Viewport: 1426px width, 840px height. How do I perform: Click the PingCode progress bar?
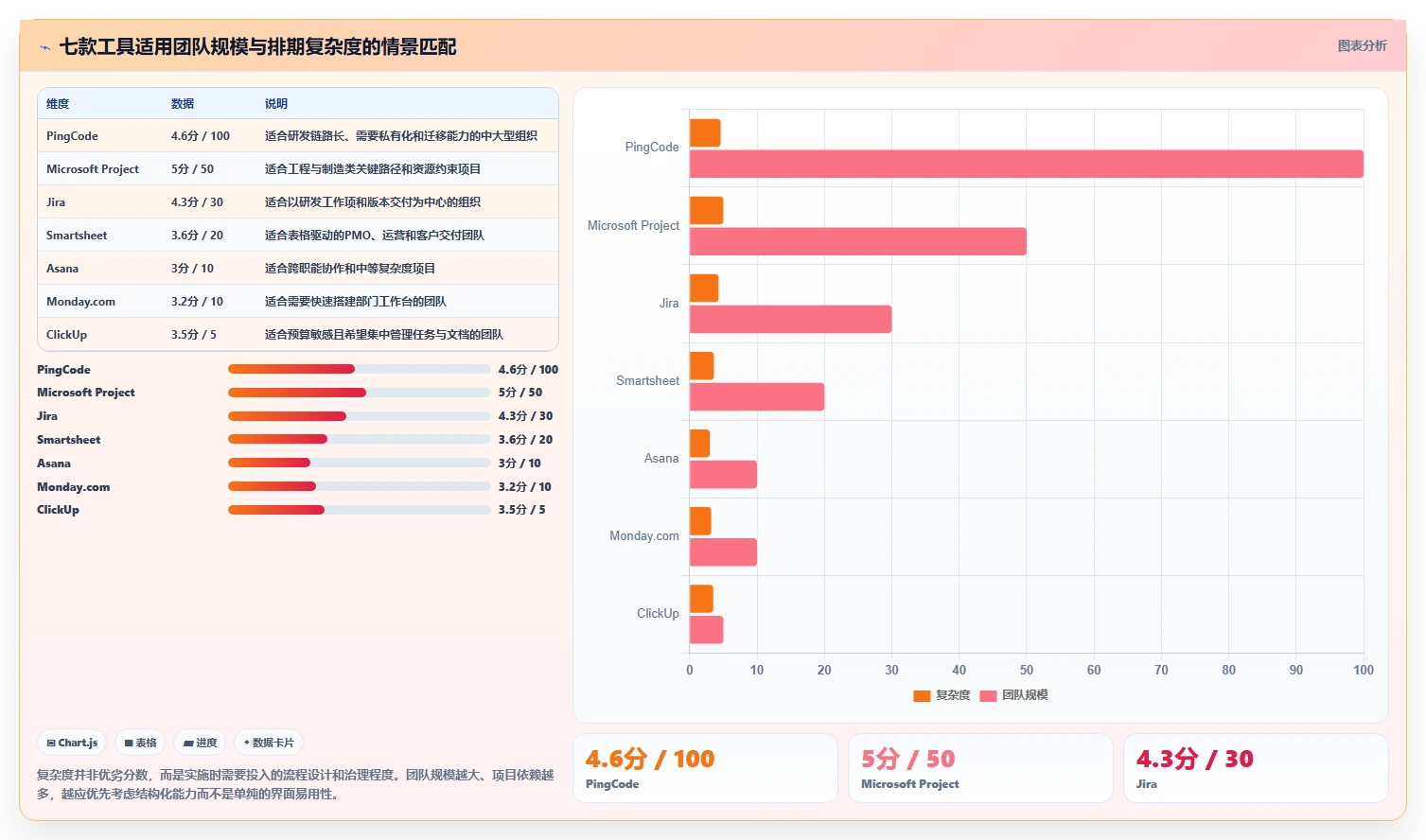coord(359,369)
